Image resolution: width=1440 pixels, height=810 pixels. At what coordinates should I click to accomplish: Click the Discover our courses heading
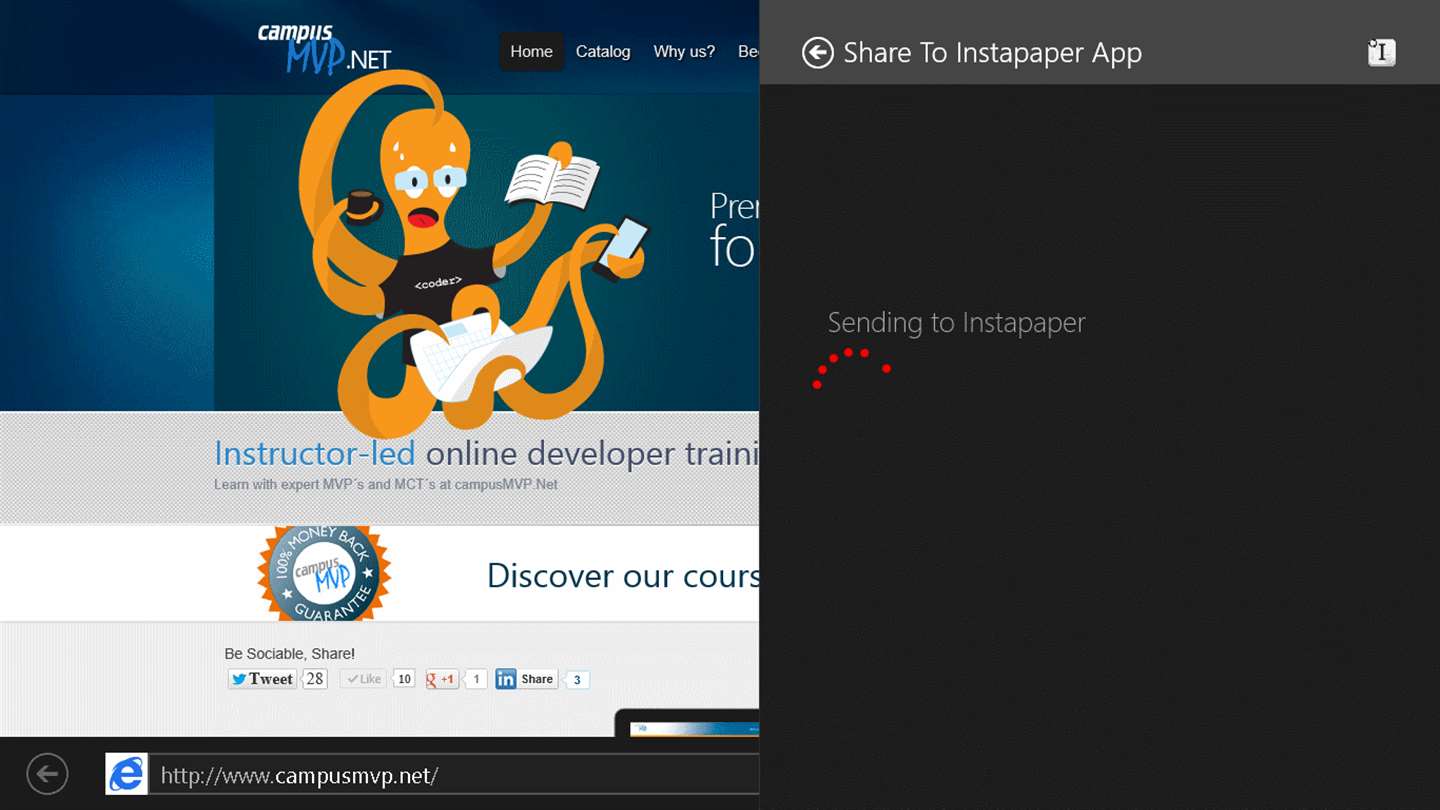click(623, 576)
